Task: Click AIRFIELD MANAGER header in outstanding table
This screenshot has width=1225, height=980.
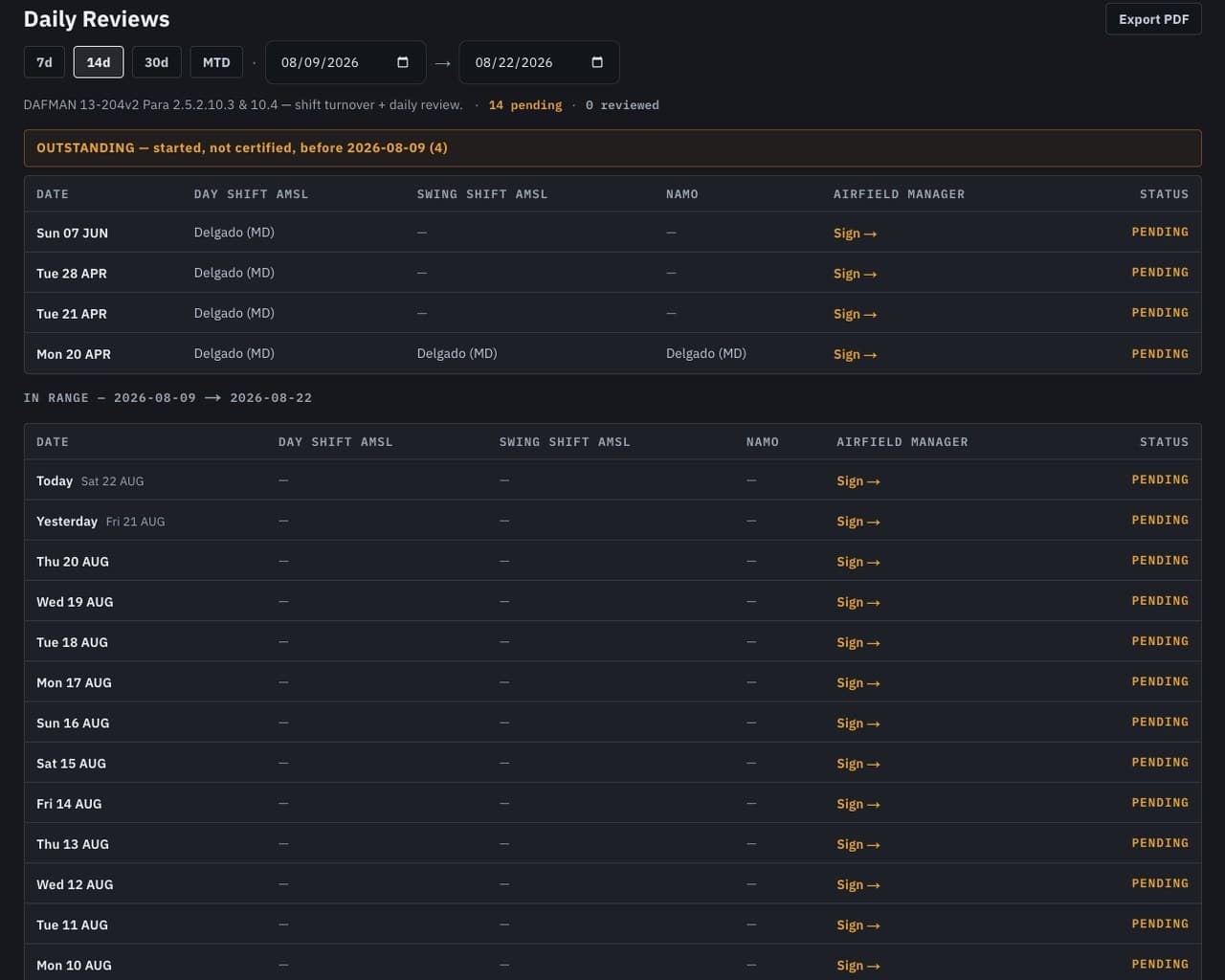Action: (899, 194)
